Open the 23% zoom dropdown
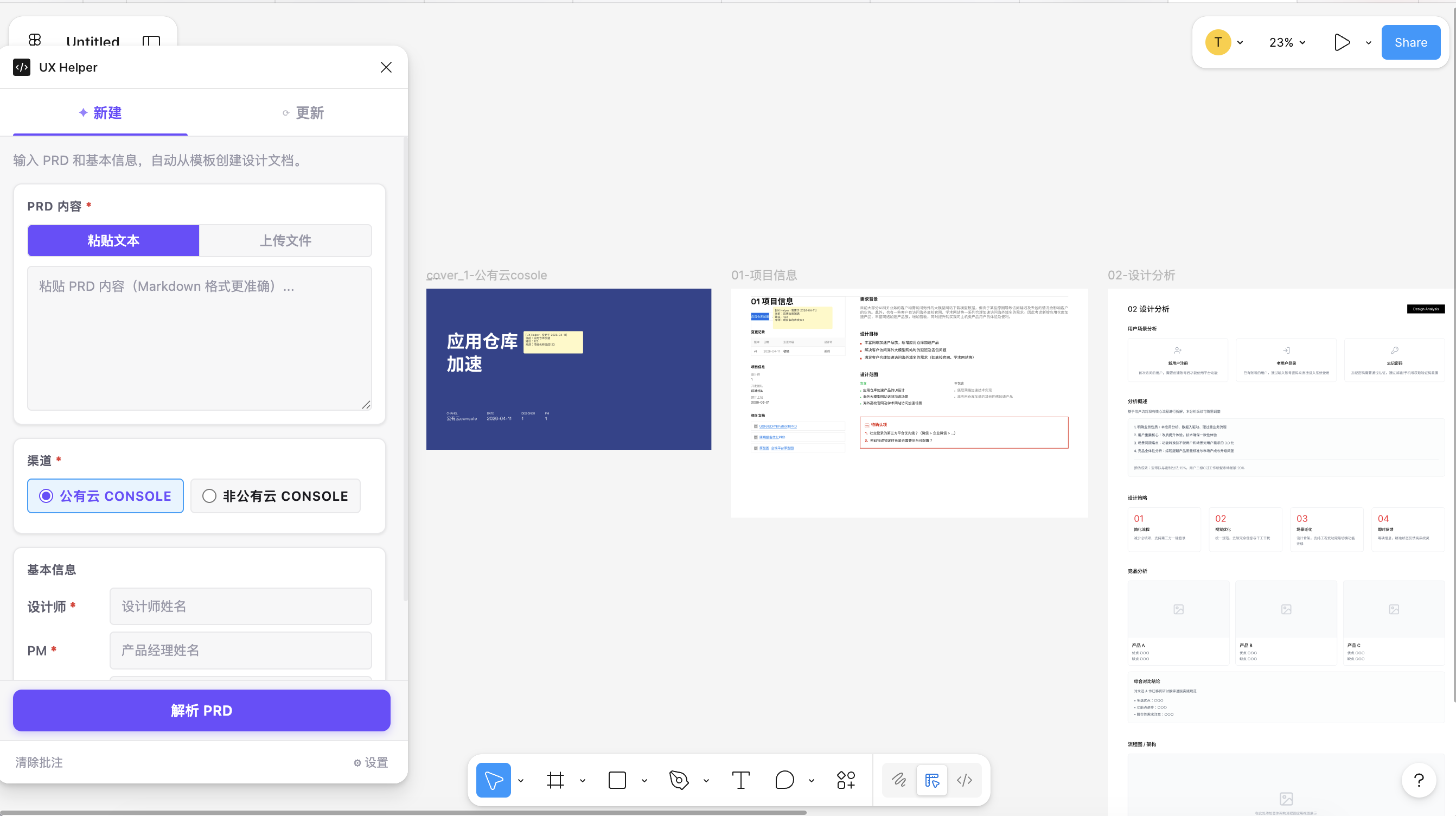 [x=1287, y=42]
